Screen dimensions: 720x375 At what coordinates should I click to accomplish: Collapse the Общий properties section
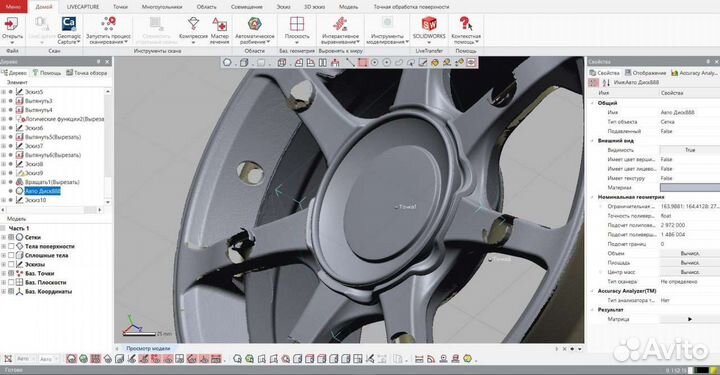[x=592, y=103]
